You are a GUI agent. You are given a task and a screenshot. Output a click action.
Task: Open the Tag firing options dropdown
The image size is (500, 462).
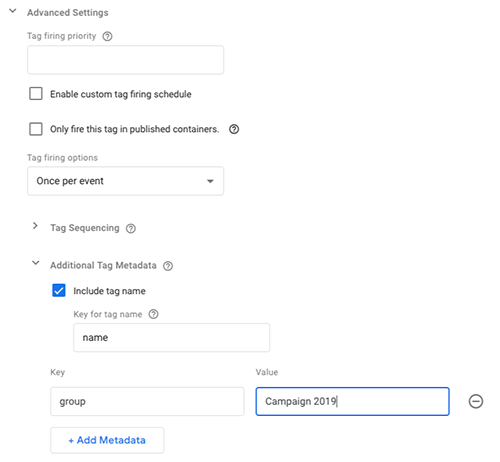click(125, 181)
